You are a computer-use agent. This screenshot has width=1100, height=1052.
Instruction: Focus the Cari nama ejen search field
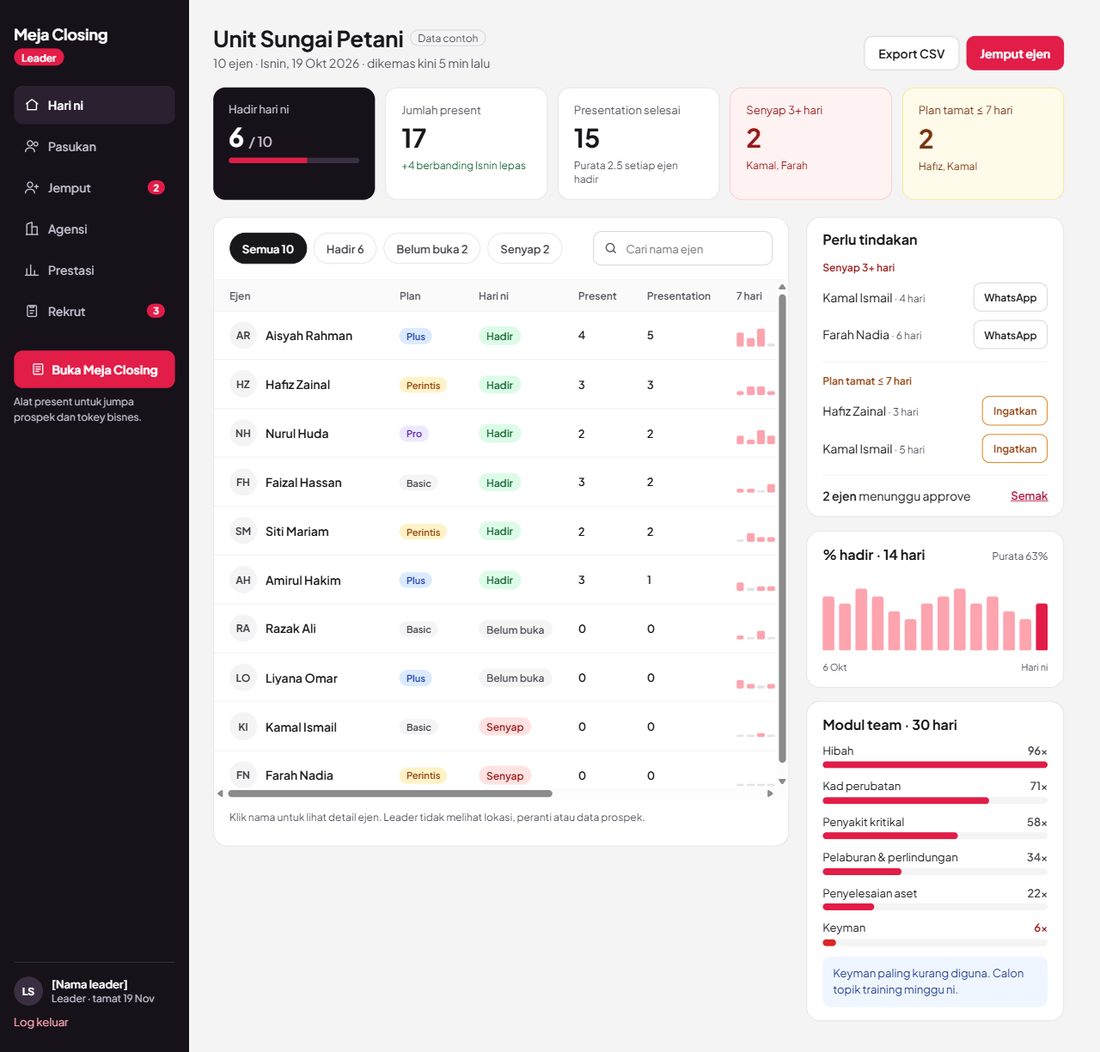pyautogui.click(x=683, y=248)
